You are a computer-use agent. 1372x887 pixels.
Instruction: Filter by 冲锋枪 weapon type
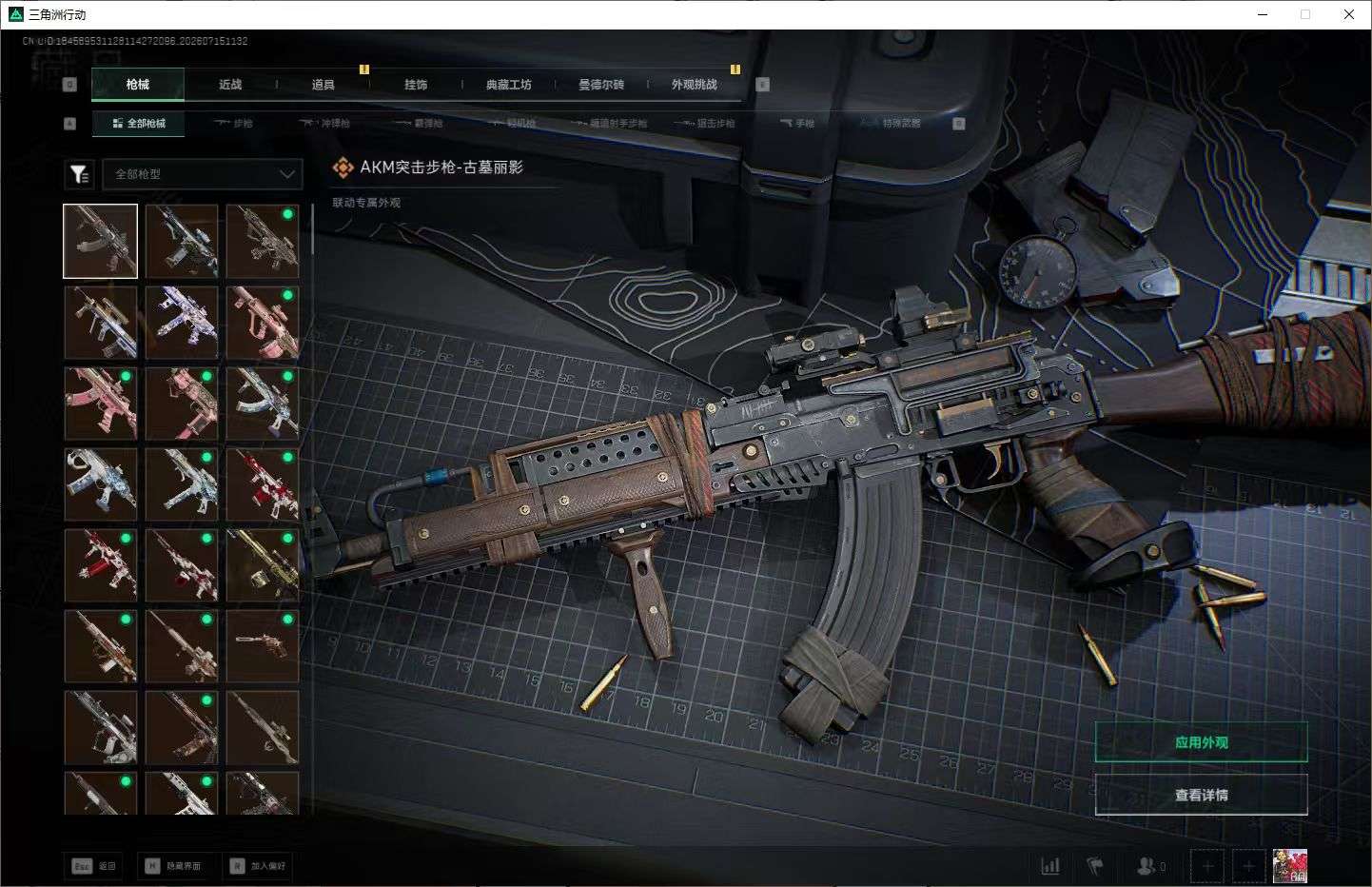click(324, 124)
